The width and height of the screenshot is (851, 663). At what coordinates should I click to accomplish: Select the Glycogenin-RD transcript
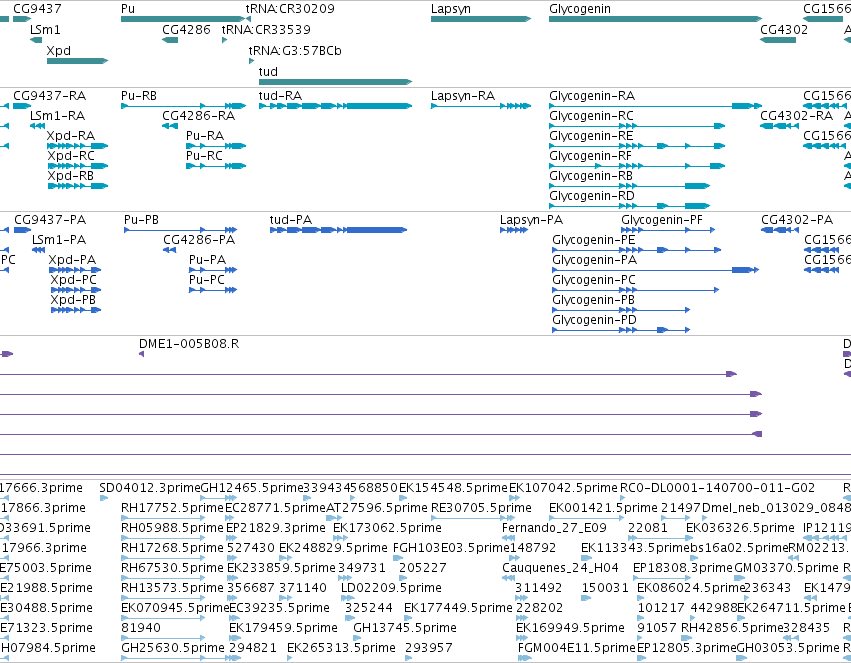[630, 206]
